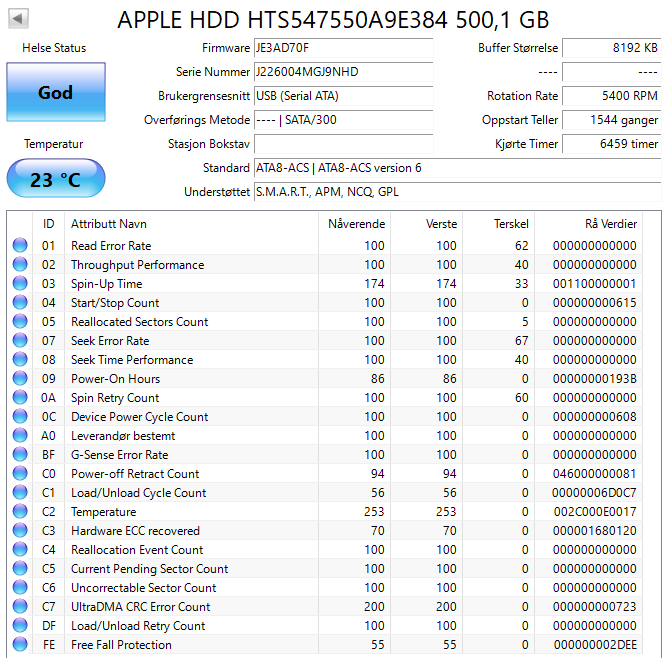Select the Serie Nummer text field

pyautogui.click(x=343, y=72)
